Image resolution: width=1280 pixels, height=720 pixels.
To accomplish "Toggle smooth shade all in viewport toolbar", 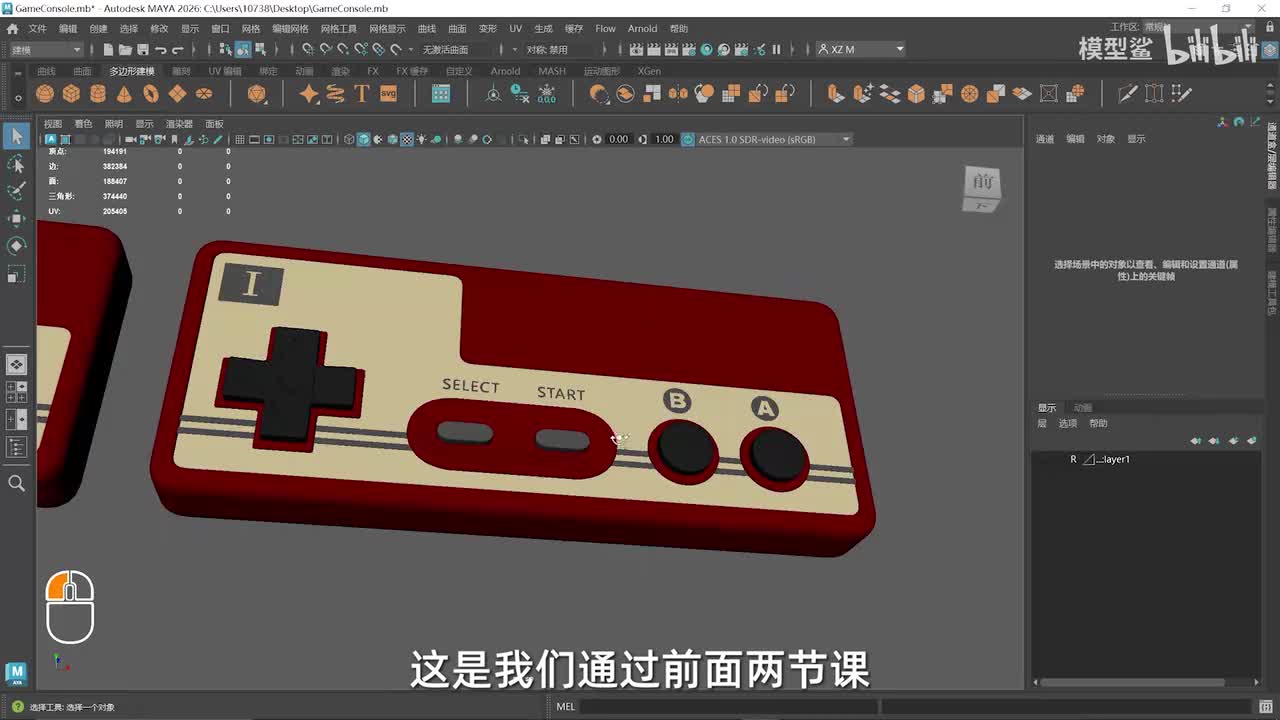I will pos(363,139).
